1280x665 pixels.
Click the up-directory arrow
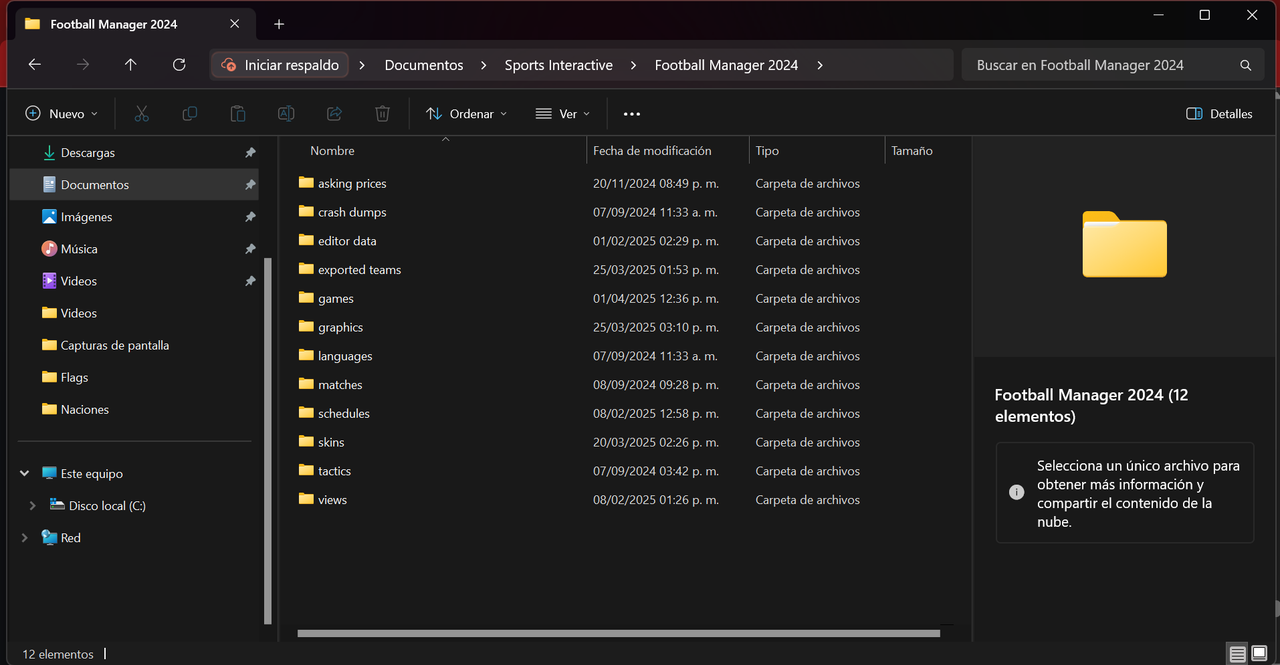[131, 65]
